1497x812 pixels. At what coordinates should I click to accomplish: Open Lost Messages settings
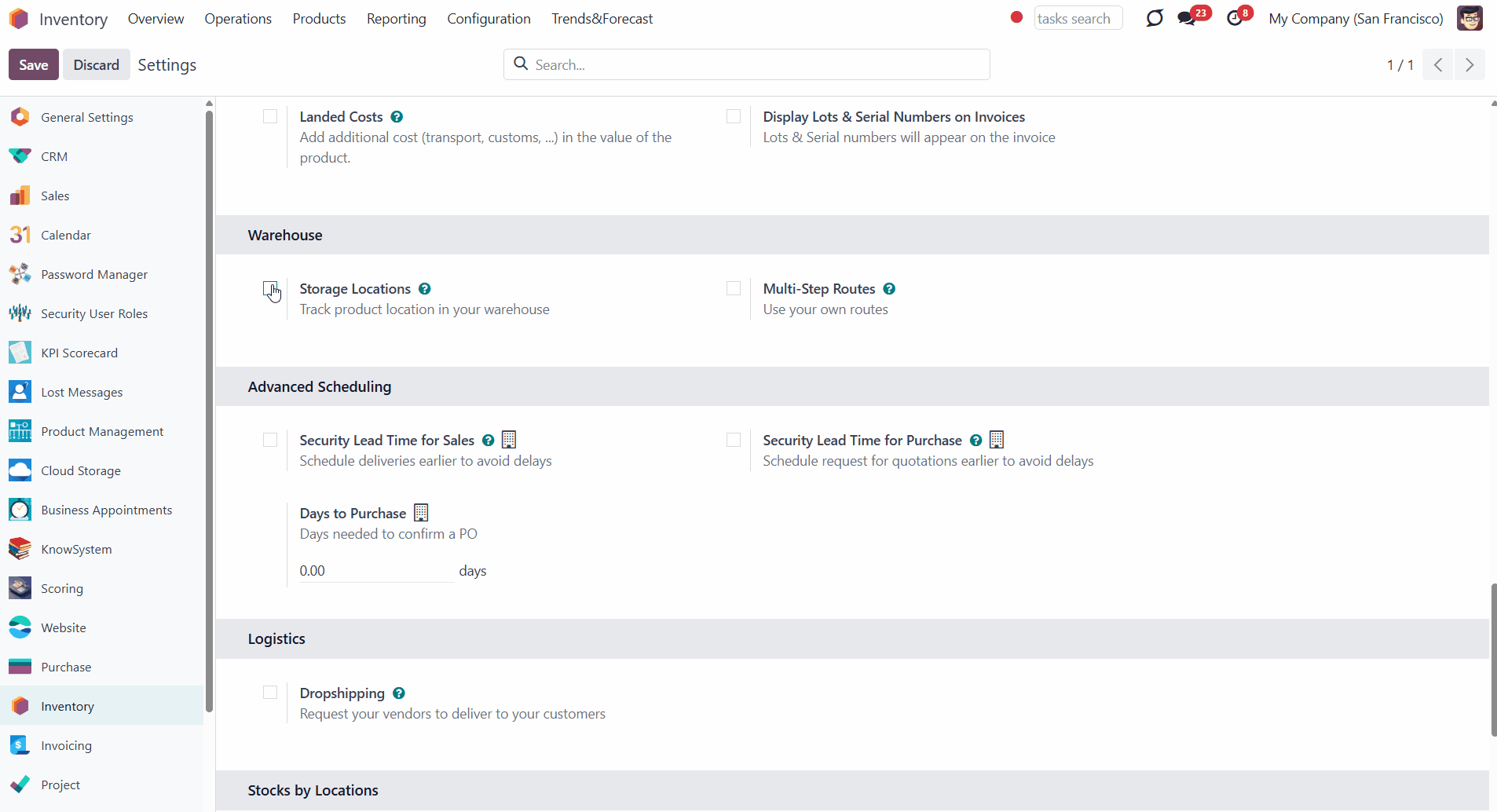tap(102, 392)
